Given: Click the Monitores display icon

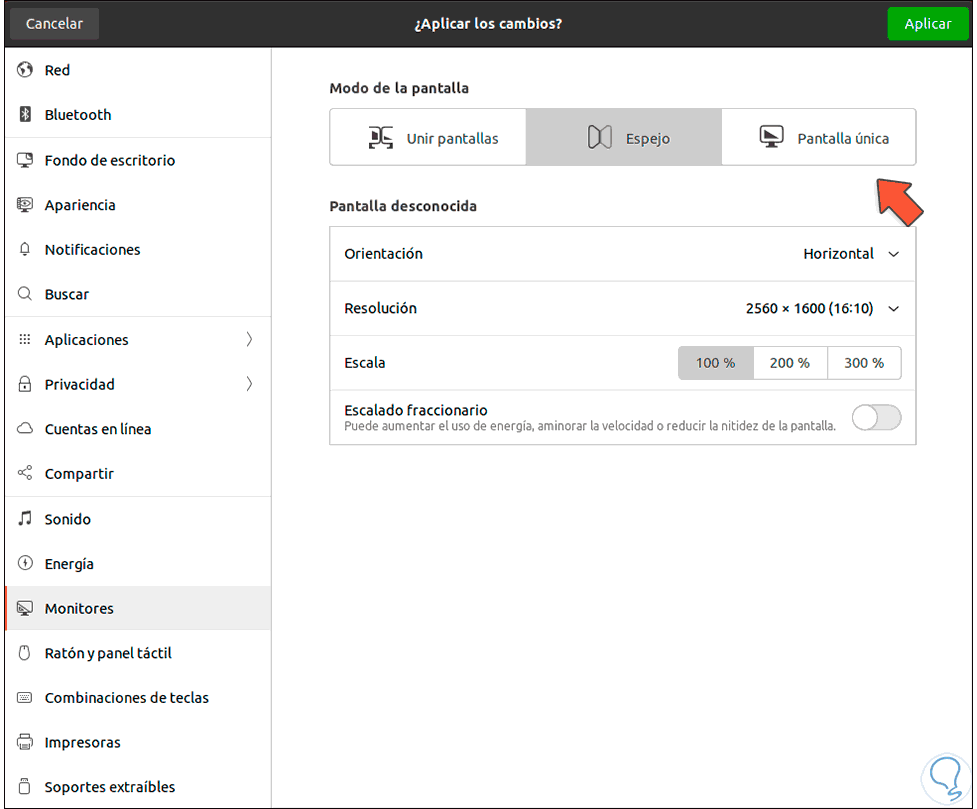Looking at the screenshot, I should [25, 608].
